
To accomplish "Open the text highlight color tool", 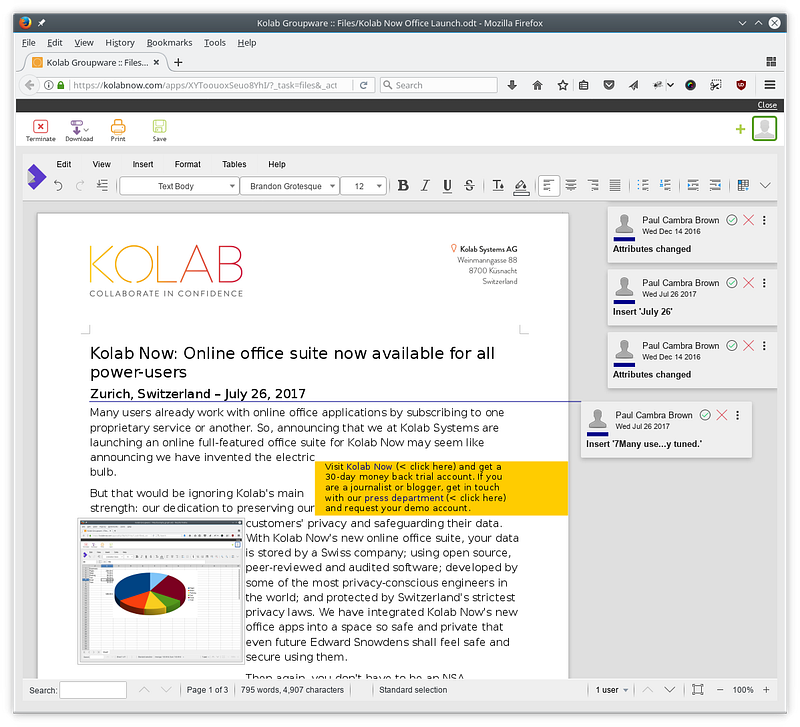I will [x=521, y=186].
